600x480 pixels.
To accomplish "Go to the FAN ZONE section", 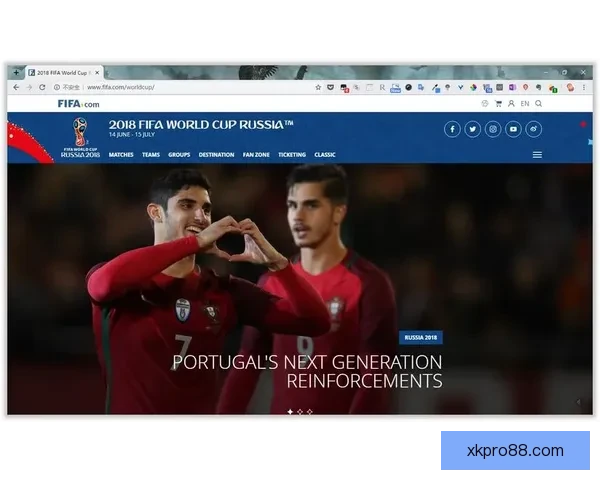I will pyautogui.click(x=256, y=155).
